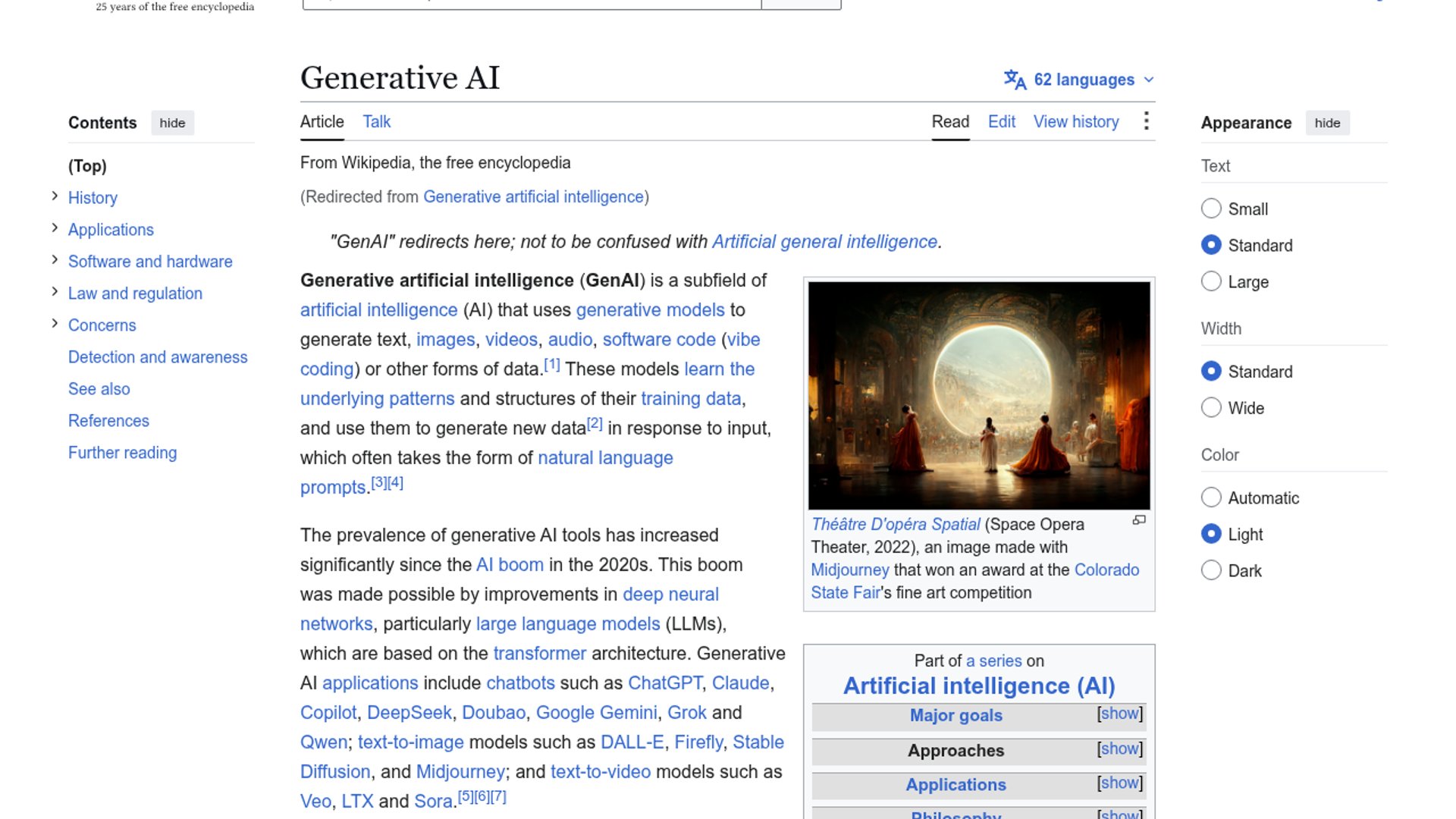Show the Applications section of AI sidebar
The image size is (1456, 819).
1119,783
